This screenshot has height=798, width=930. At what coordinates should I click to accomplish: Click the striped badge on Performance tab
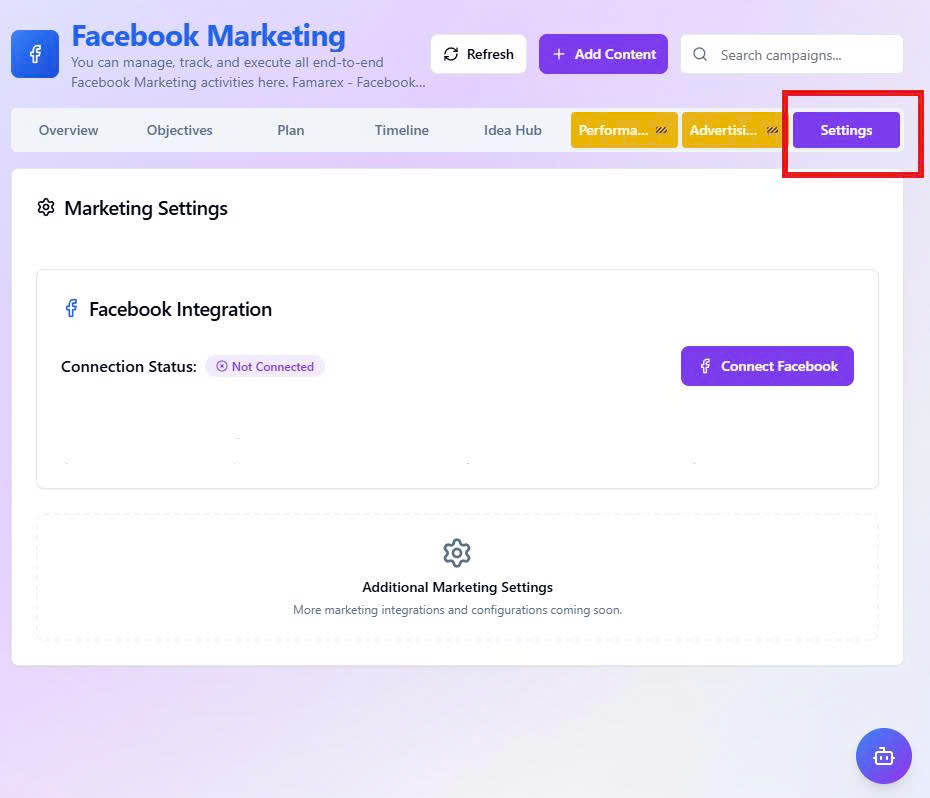point(661,130)
